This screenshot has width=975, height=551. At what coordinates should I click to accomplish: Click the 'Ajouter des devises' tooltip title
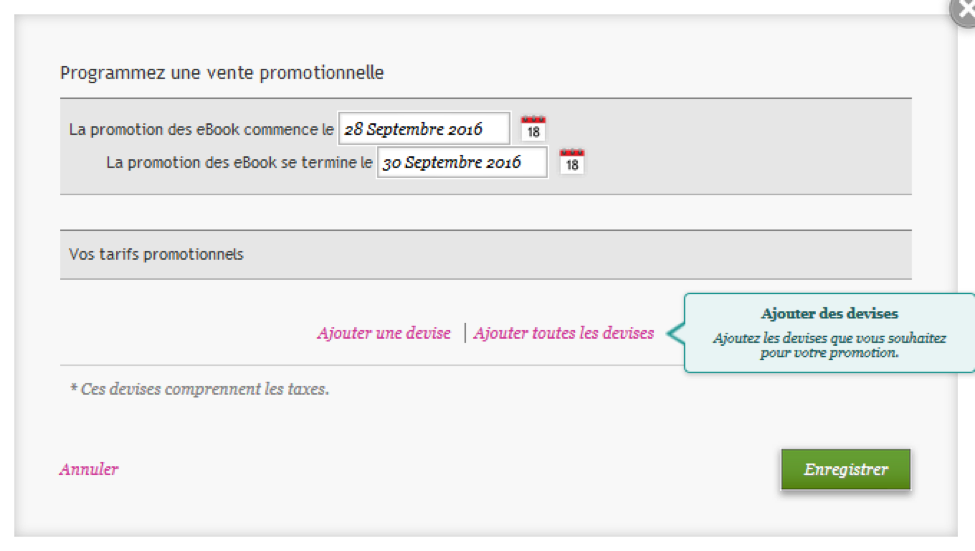(829, 313)
